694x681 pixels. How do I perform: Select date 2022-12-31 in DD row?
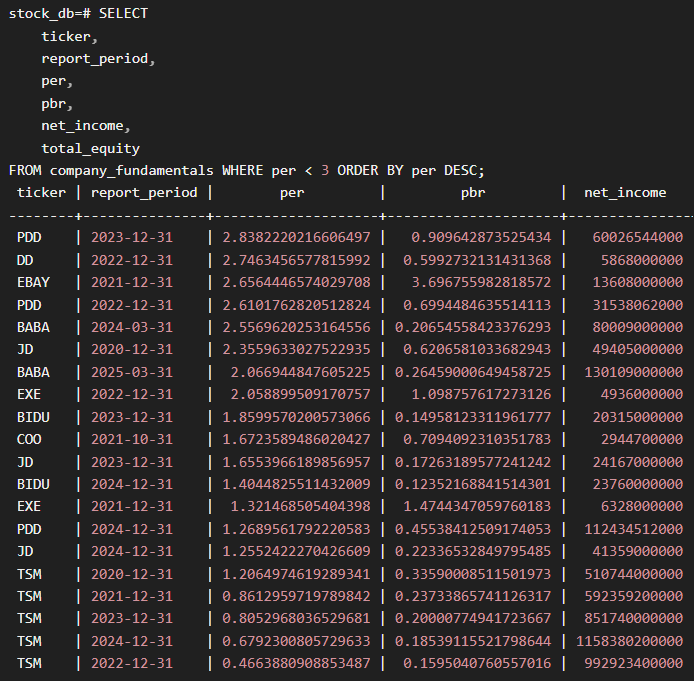[x=132, y=260]
